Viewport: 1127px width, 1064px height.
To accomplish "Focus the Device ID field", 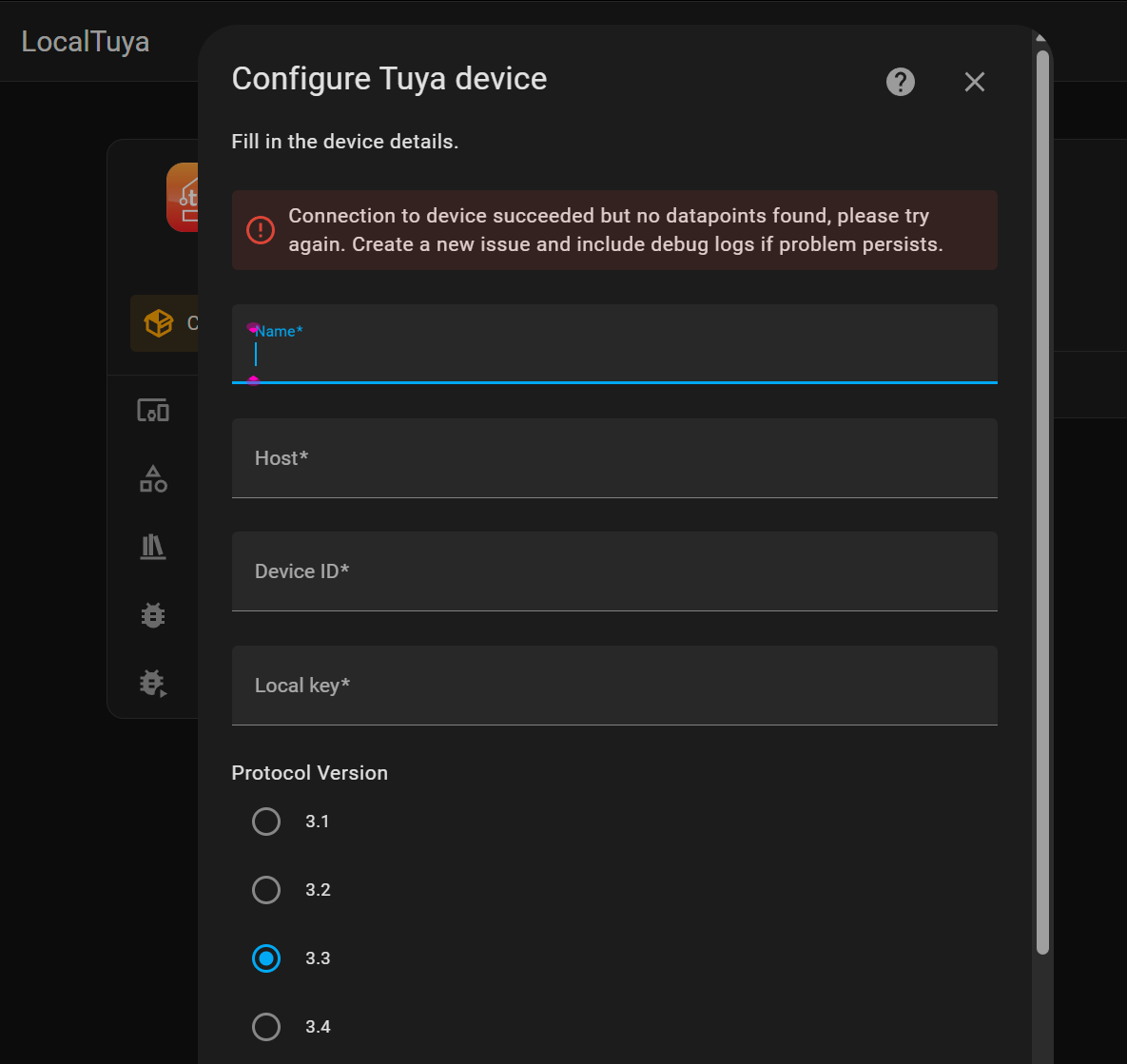I will pyautogui.click(x=614, y=571).
